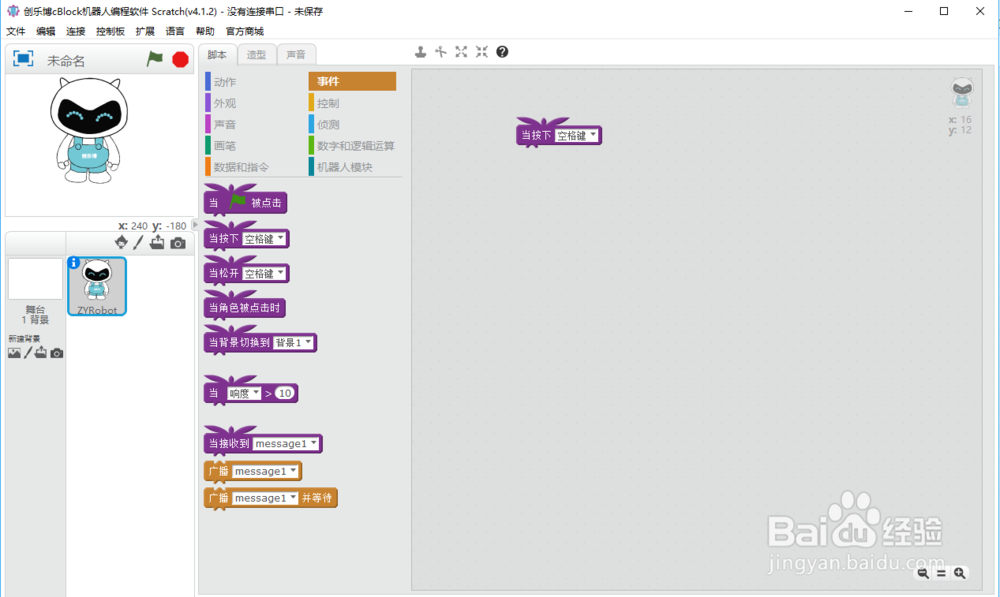This screenshot has height=597, width=1000.
Task: Capture a new sprite with the camera icon
Action: pos(178,243)
